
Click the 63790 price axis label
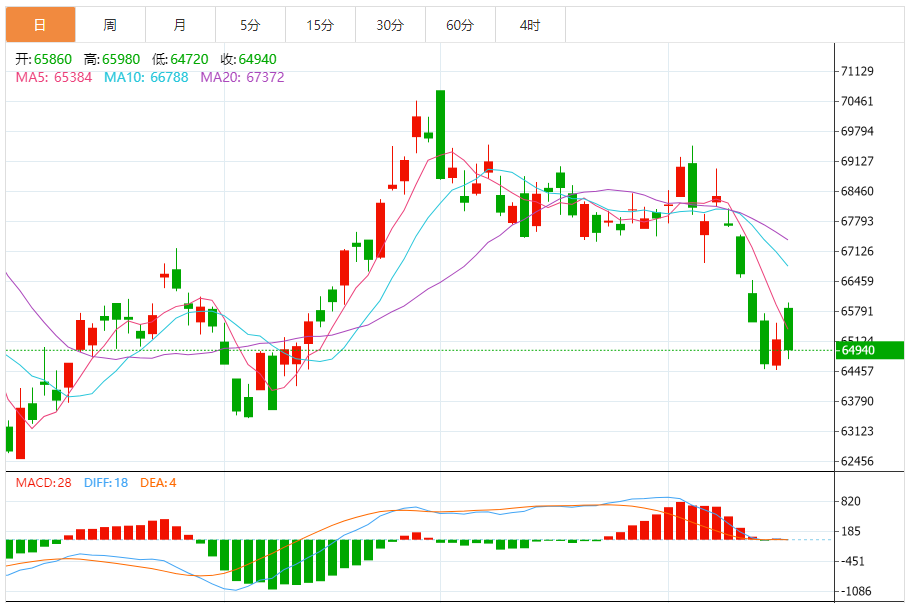click(x=857, y=401)
